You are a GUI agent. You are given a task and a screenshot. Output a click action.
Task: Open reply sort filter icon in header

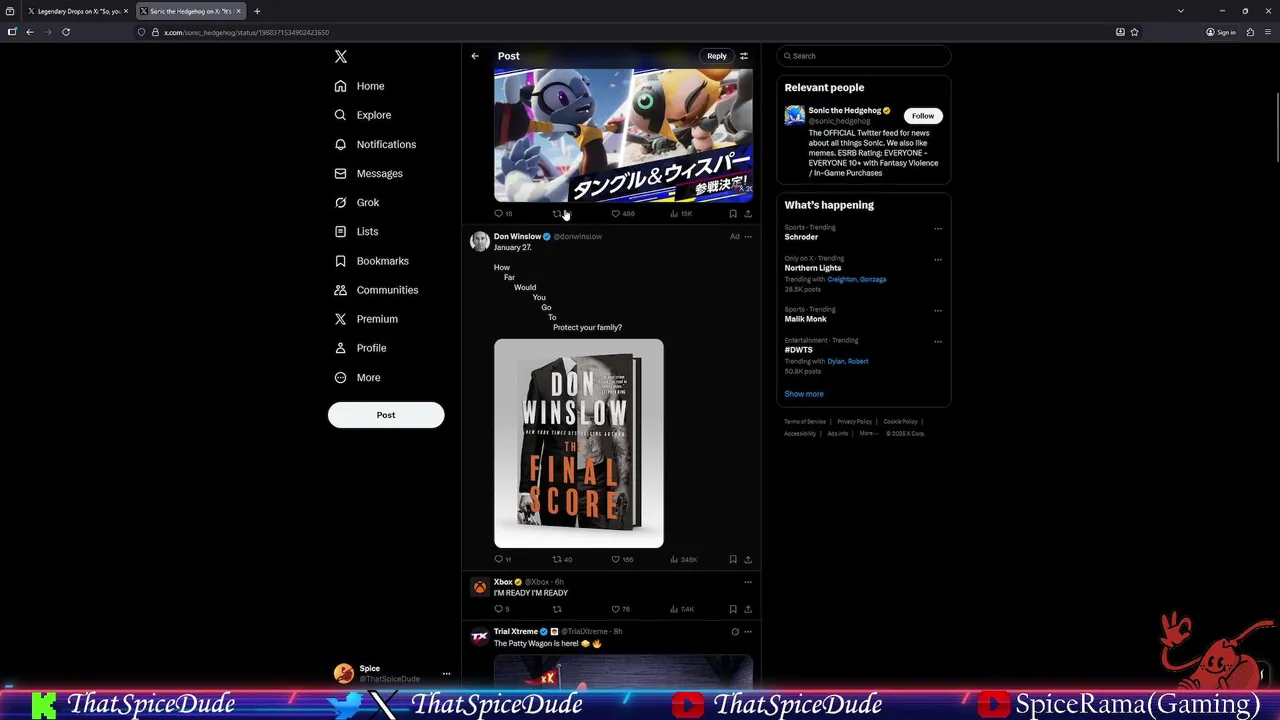coord(744,56)
